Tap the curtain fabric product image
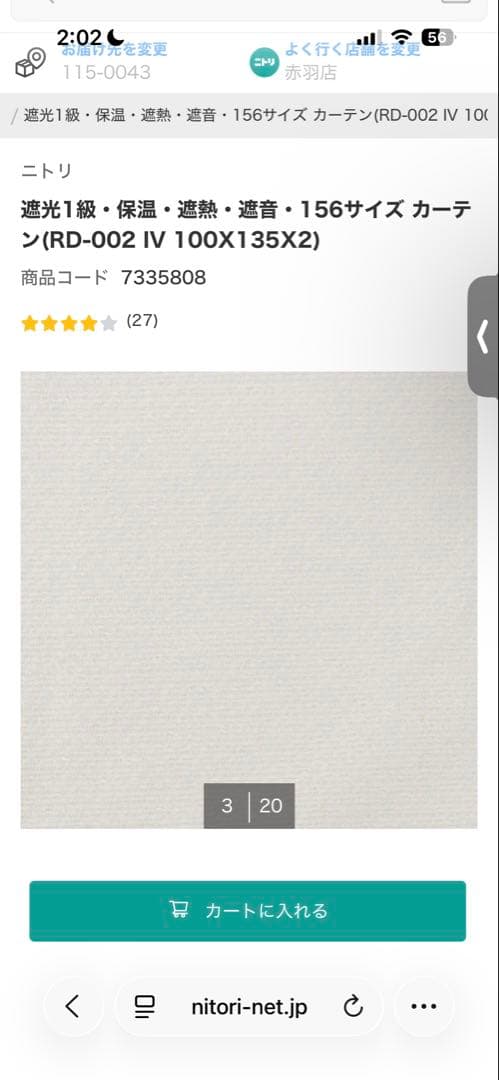Screen dimensions: 499x1080 coord(249,600)
